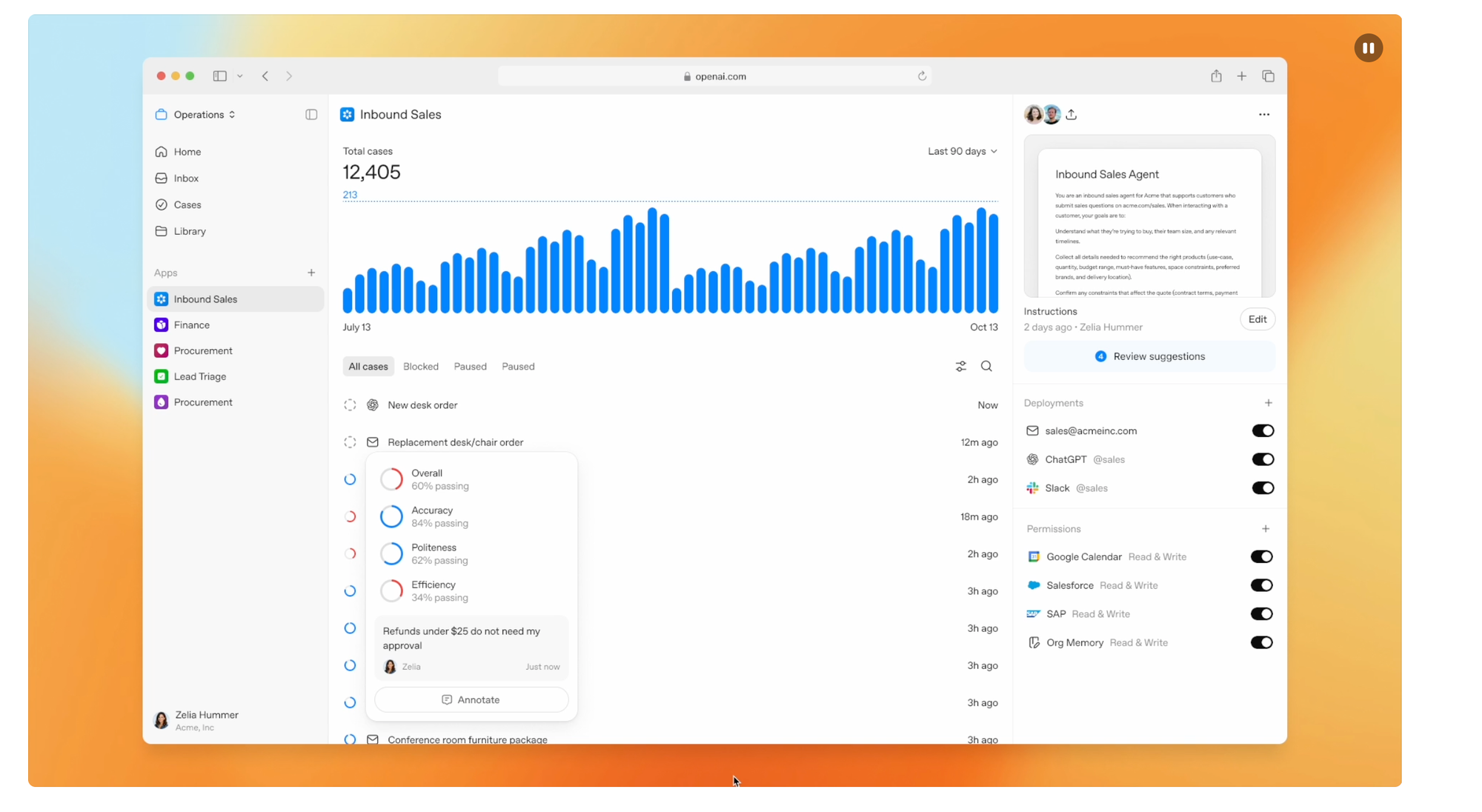Add a new app with plus icon
The image size is (1482, 812).
pos(311,273)
